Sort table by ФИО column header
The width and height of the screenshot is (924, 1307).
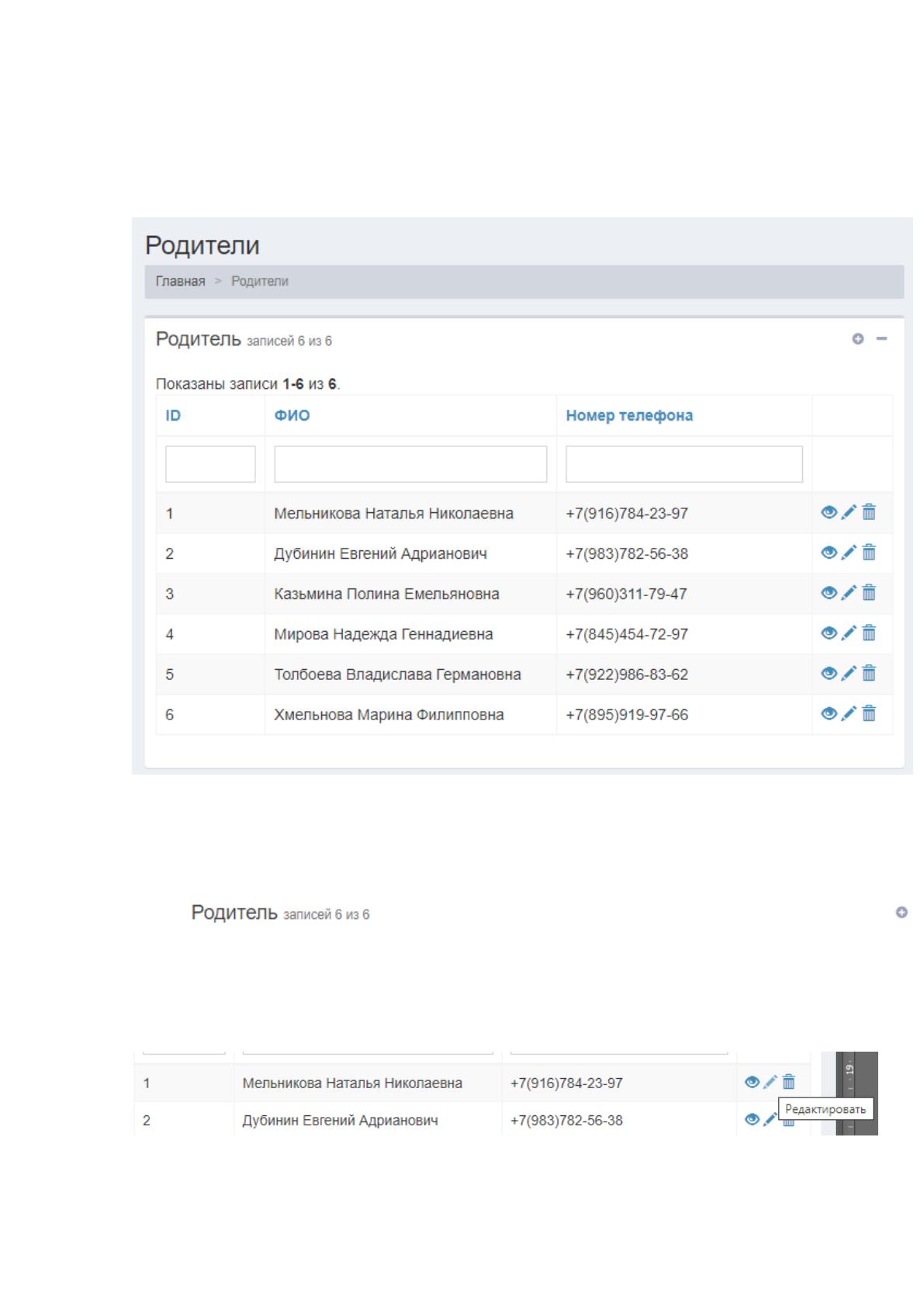click(292, 415)
